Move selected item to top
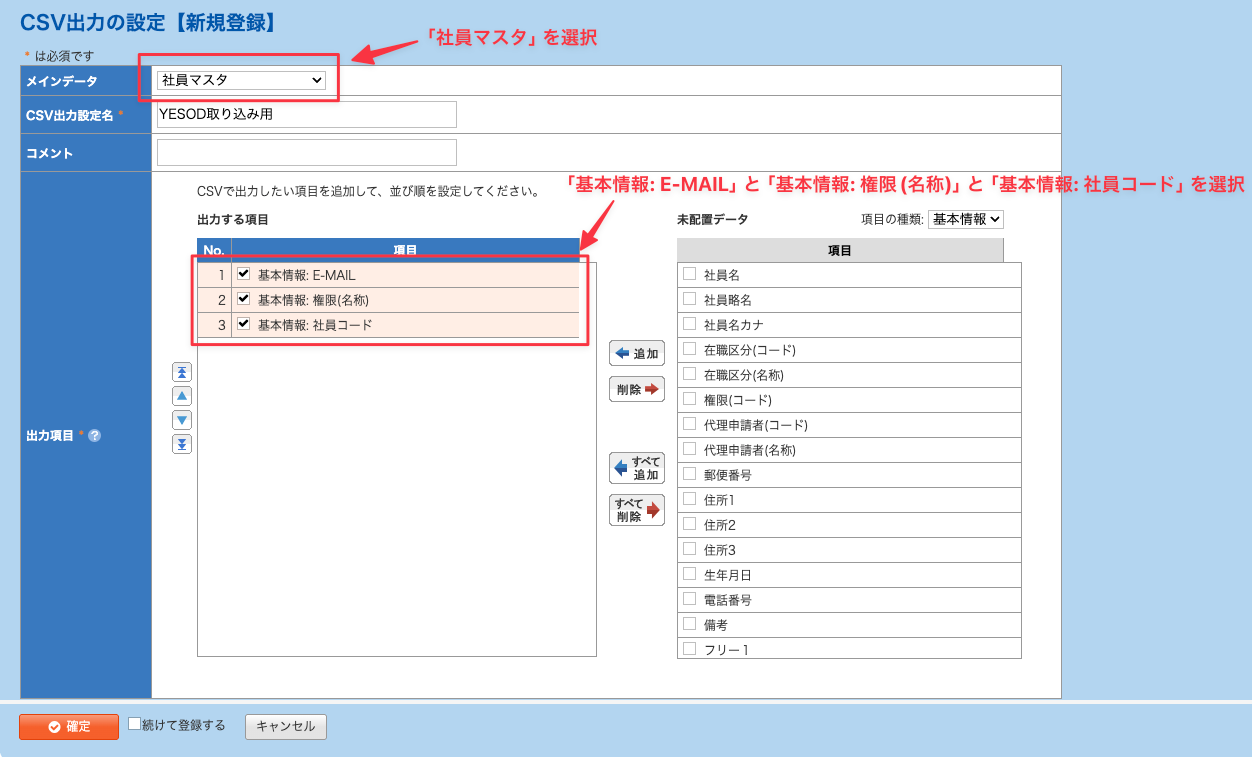1252x757 pixels. [182, 372]
